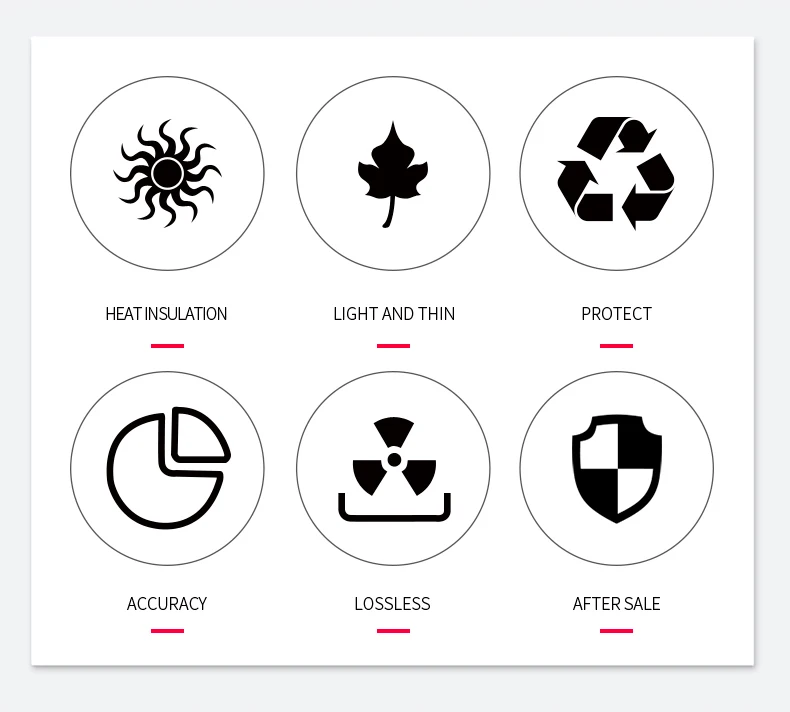Click the AFTER SALE label
790x712 pixels.
pos(616,604)
